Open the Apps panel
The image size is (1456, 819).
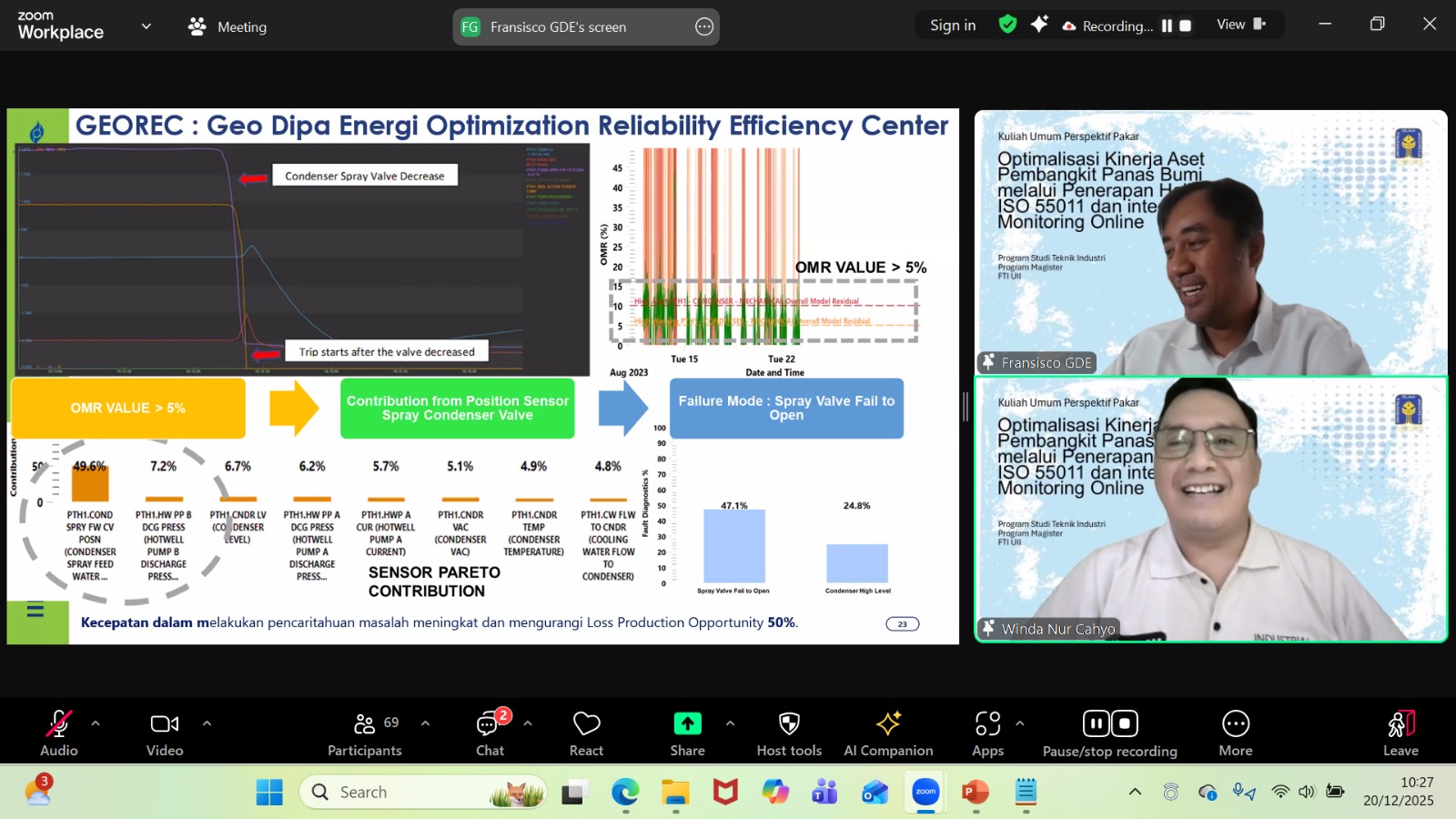click(987, 732)
